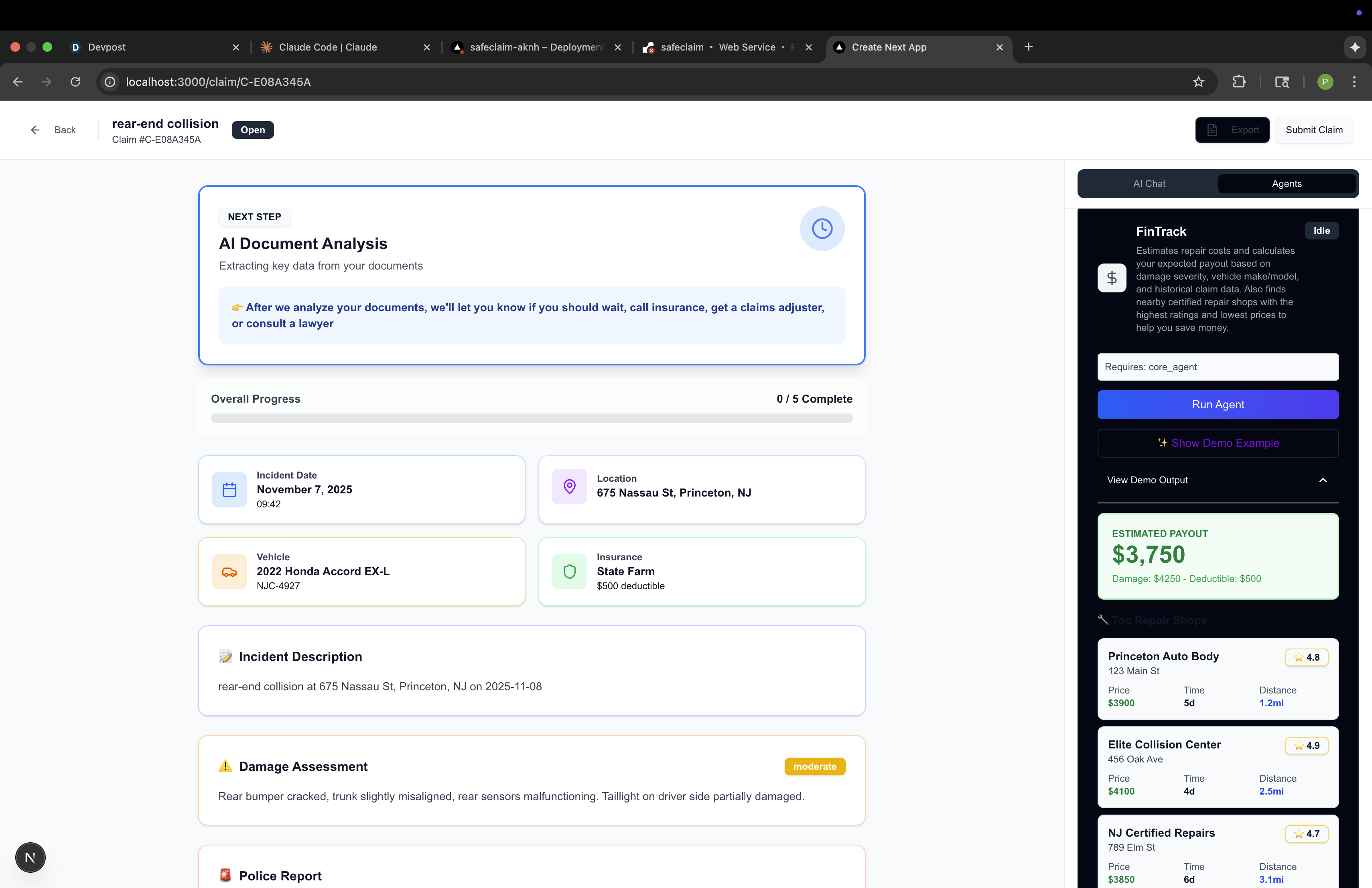
Task: Click Show Demo Example button
Action: pyautogui.click(x=1218, y=443)
